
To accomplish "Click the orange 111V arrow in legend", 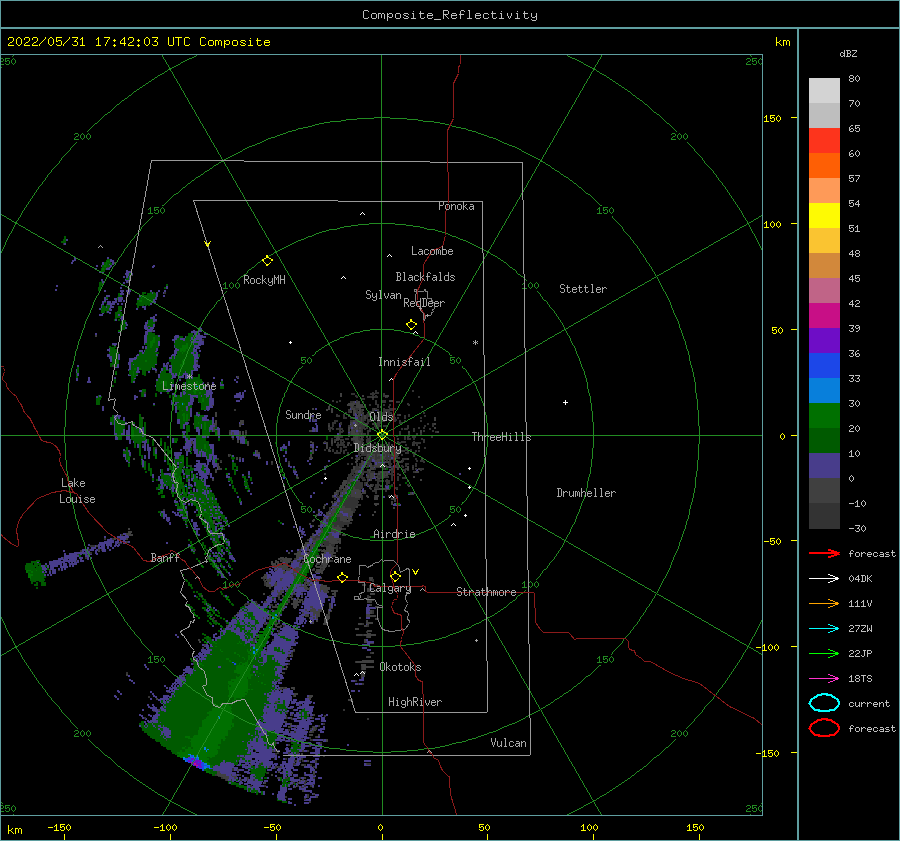I will 824,603.
